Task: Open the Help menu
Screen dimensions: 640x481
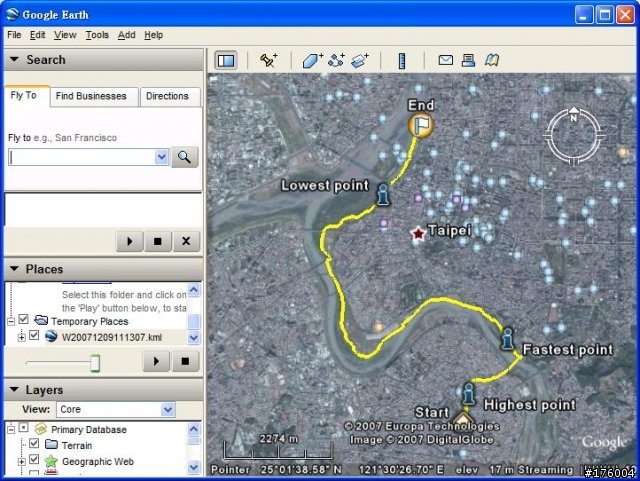Action: pos(153,35)
